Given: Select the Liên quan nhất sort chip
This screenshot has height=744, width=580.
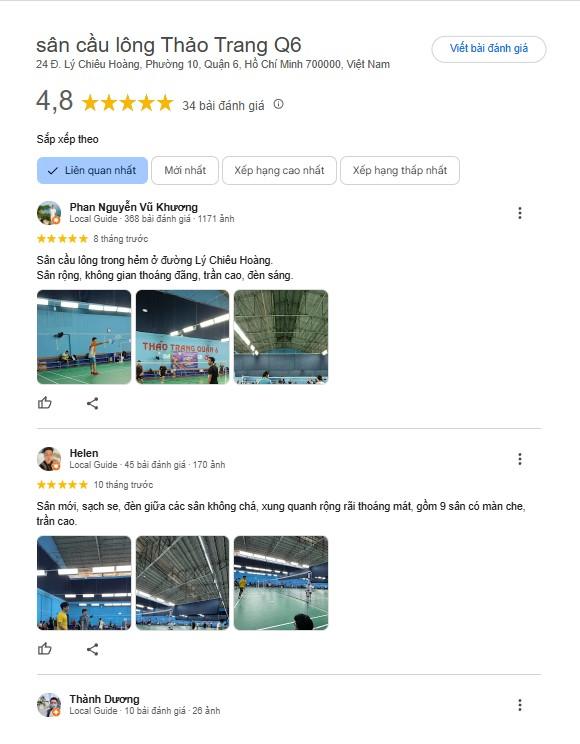Looking at the screenshot, I should pyautogui.click(x=93, y=170).
